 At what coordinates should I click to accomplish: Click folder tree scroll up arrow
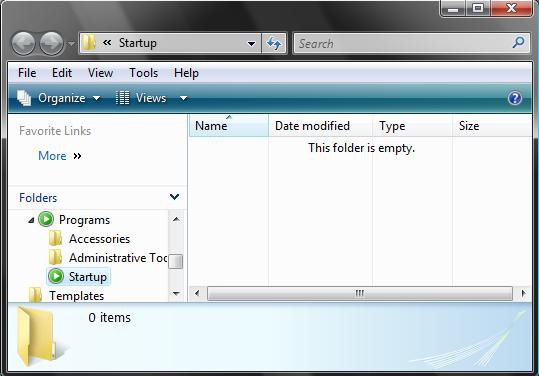coord(176,219)
